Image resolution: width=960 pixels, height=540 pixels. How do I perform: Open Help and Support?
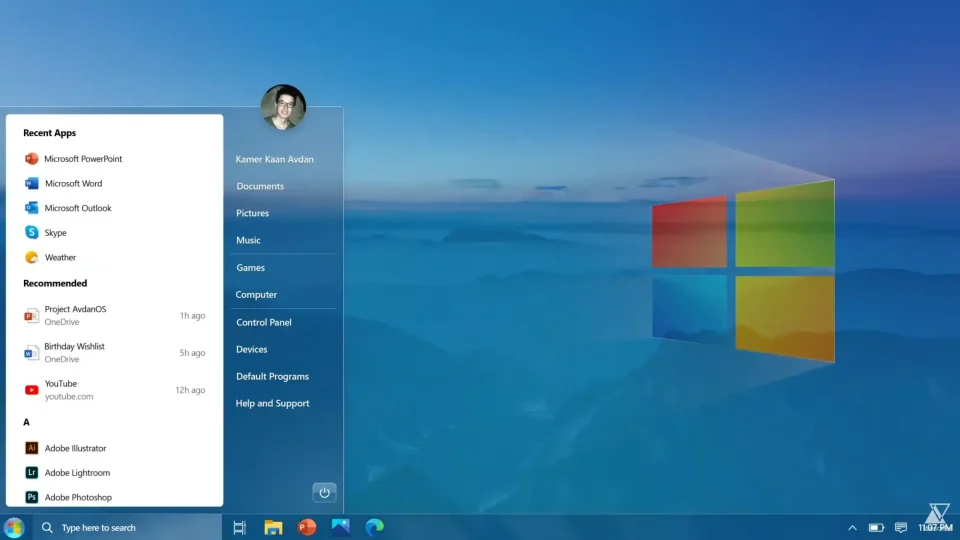[272, 403]
